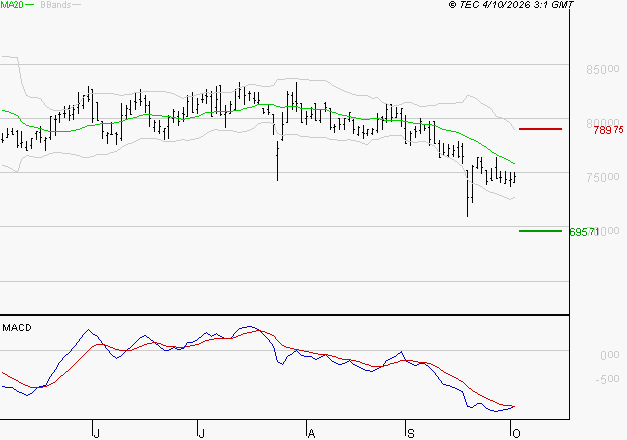Click the red 78975 resistance value
This screenshot has width=627, height=440.
click(x=608, y=130)
